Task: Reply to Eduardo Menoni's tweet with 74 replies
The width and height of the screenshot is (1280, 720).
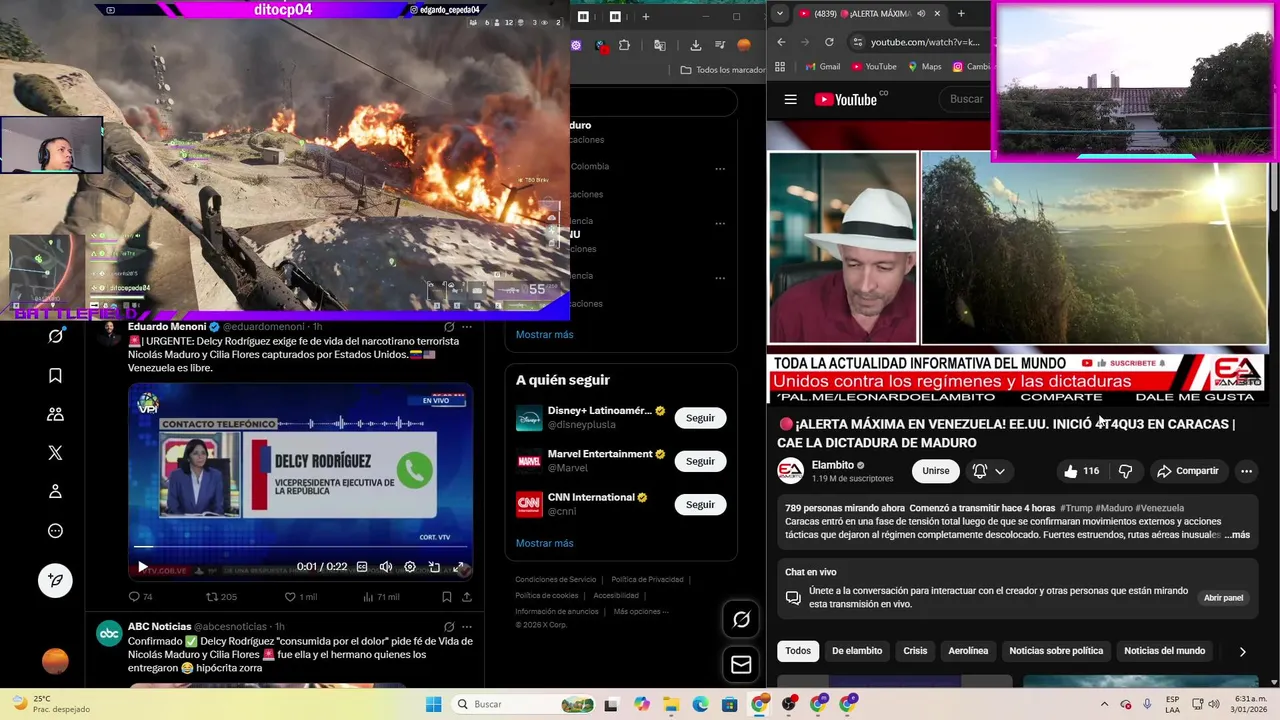Action: (140, 597)
